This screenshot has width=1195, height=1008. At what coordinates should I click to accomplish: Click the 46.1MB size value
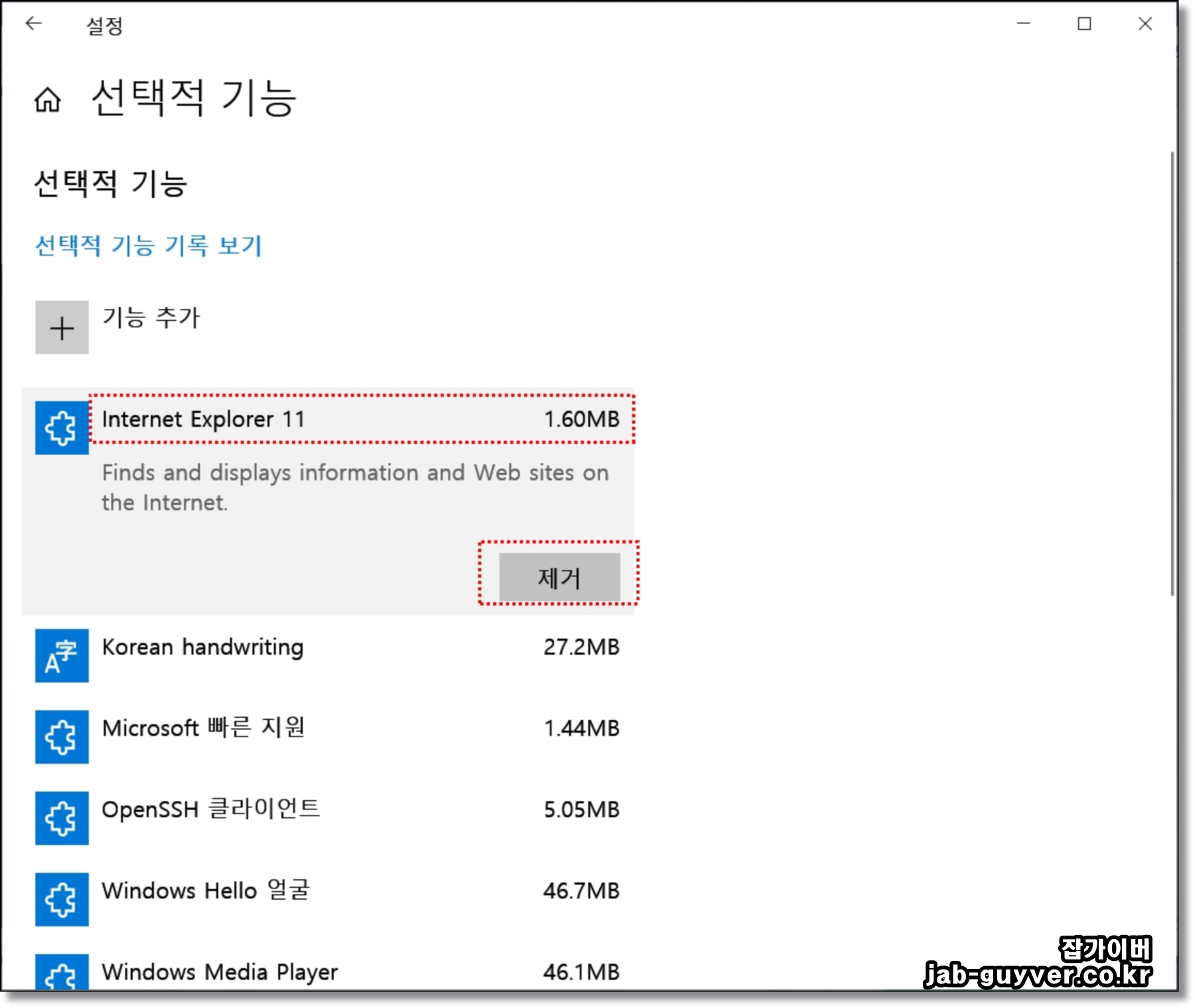(582, 972)
